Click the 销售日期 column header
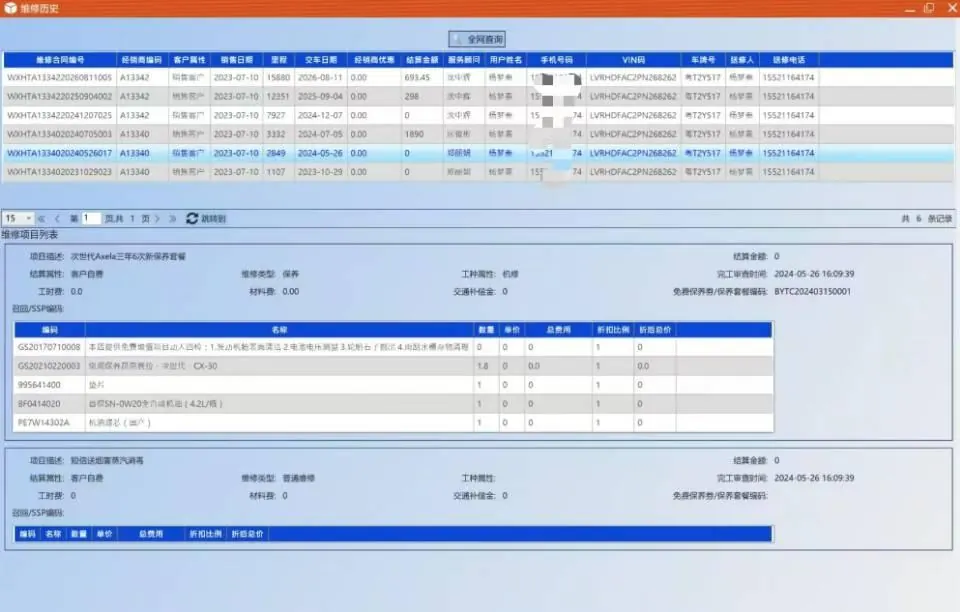This screenshot has height=612, width=960. 236,60
